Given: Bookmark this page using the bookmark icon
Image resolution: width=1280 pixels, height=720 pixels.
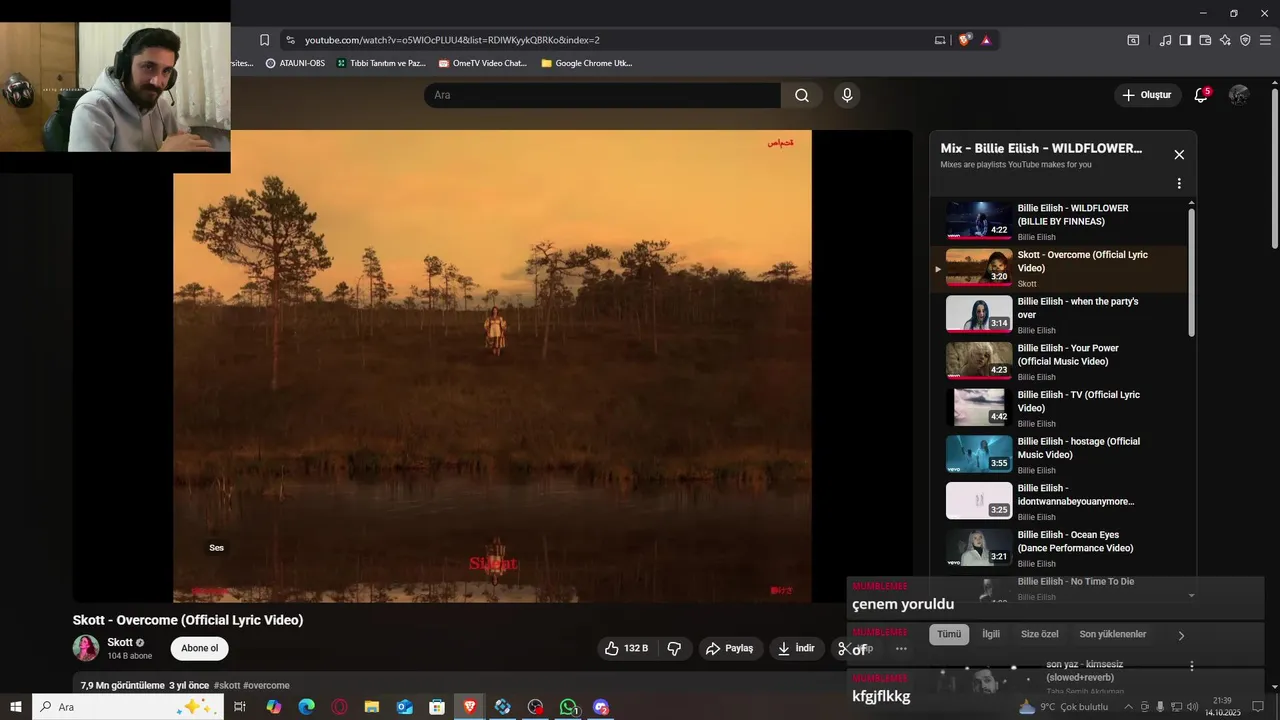Looking at the screenshot, I should (264, 40).
